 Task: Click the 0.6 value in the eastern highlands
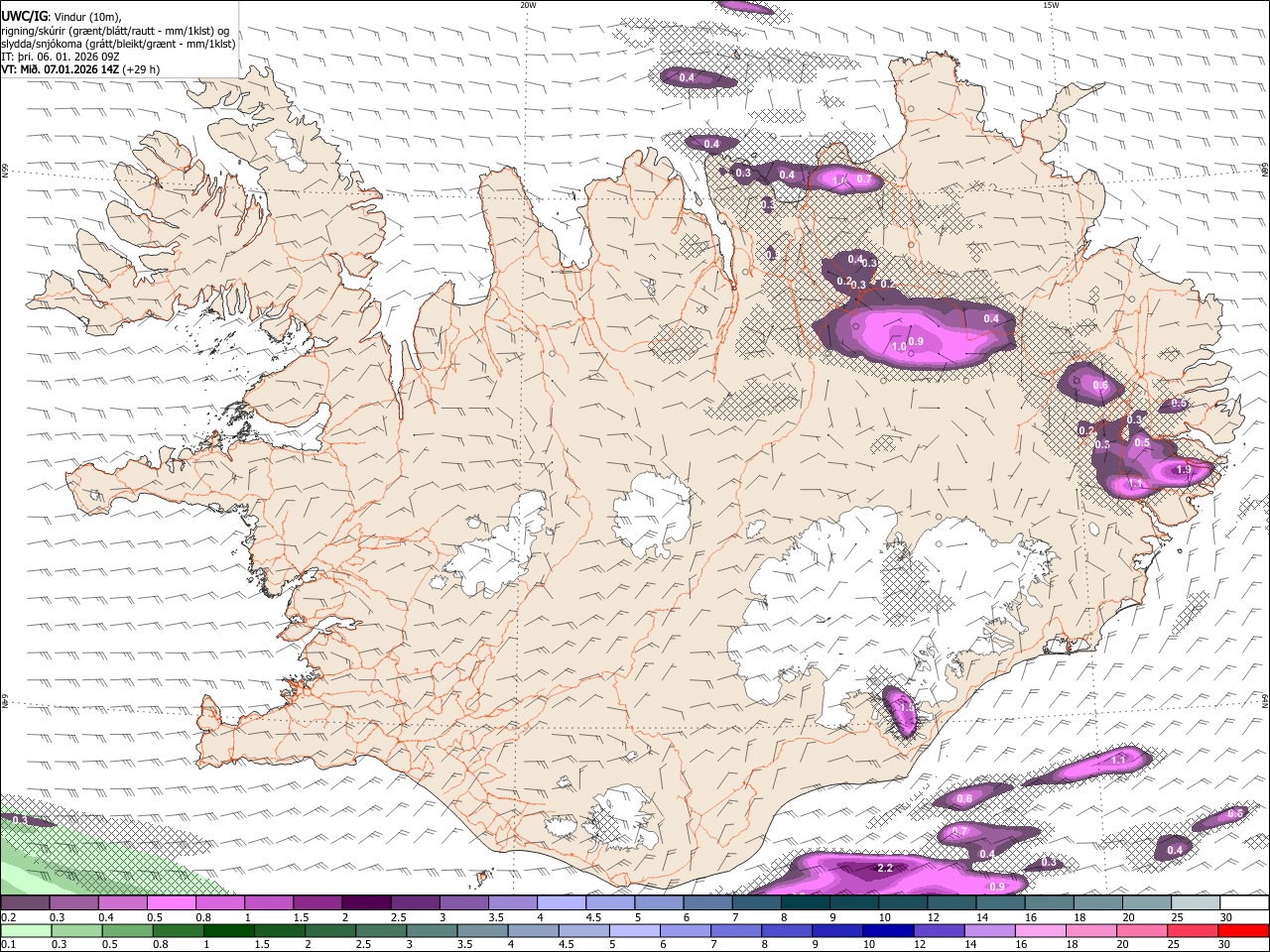click(x=1099, y=386)
